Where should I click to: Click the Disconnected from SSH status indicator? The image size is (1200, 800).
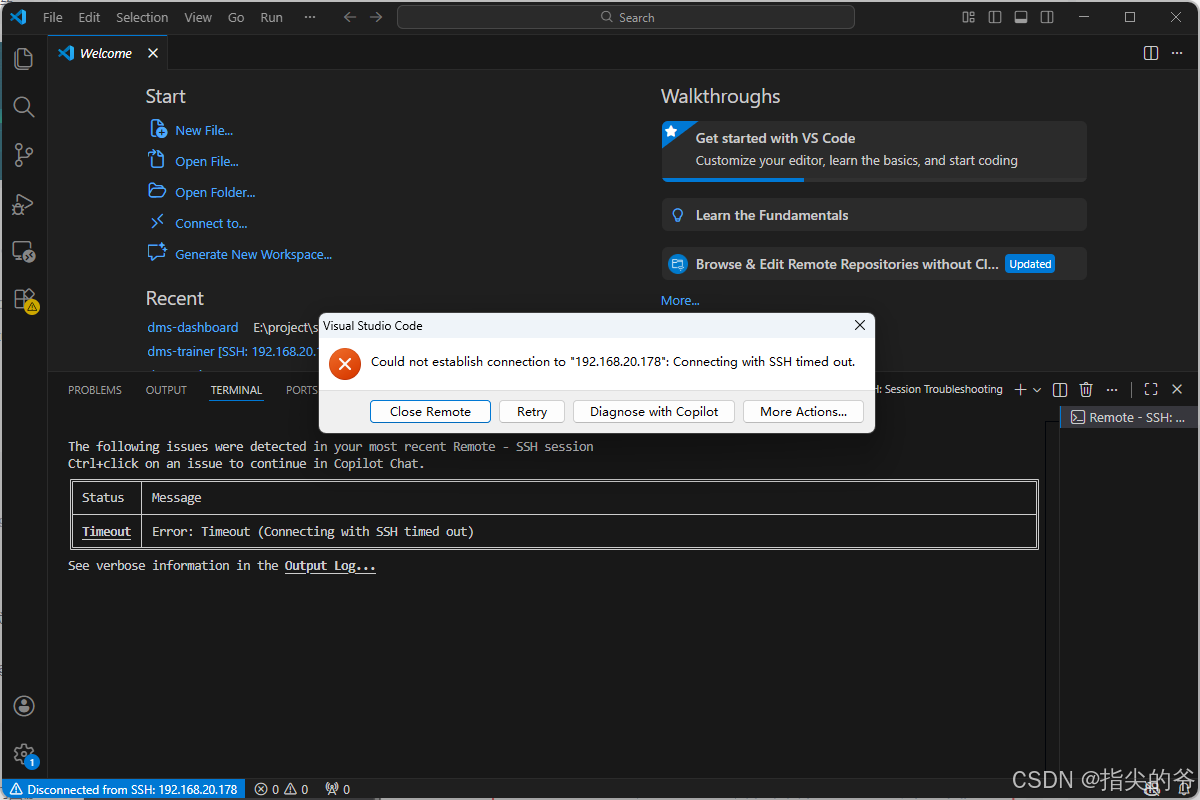coord(124,789)
